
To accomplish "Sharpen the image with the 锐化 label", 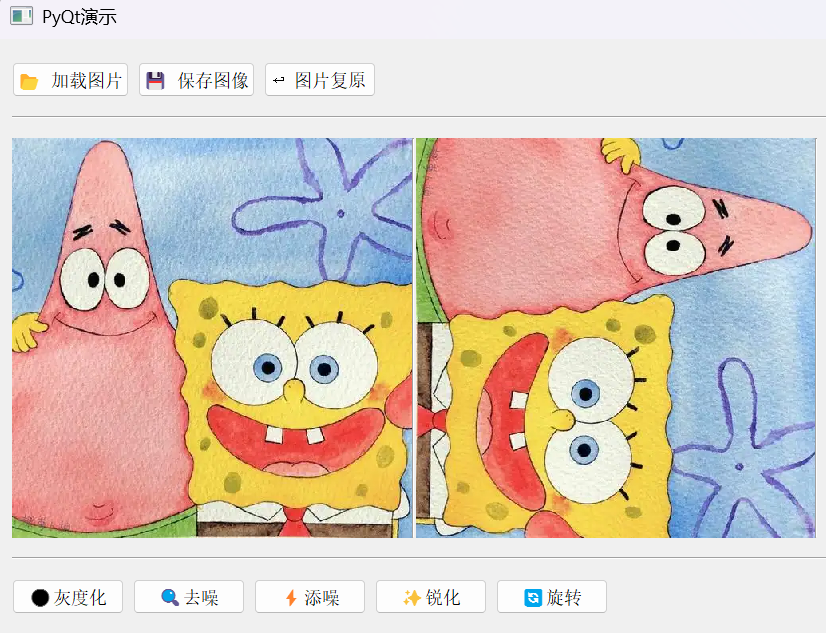I will pyautogui.click(x=443, y=598).
